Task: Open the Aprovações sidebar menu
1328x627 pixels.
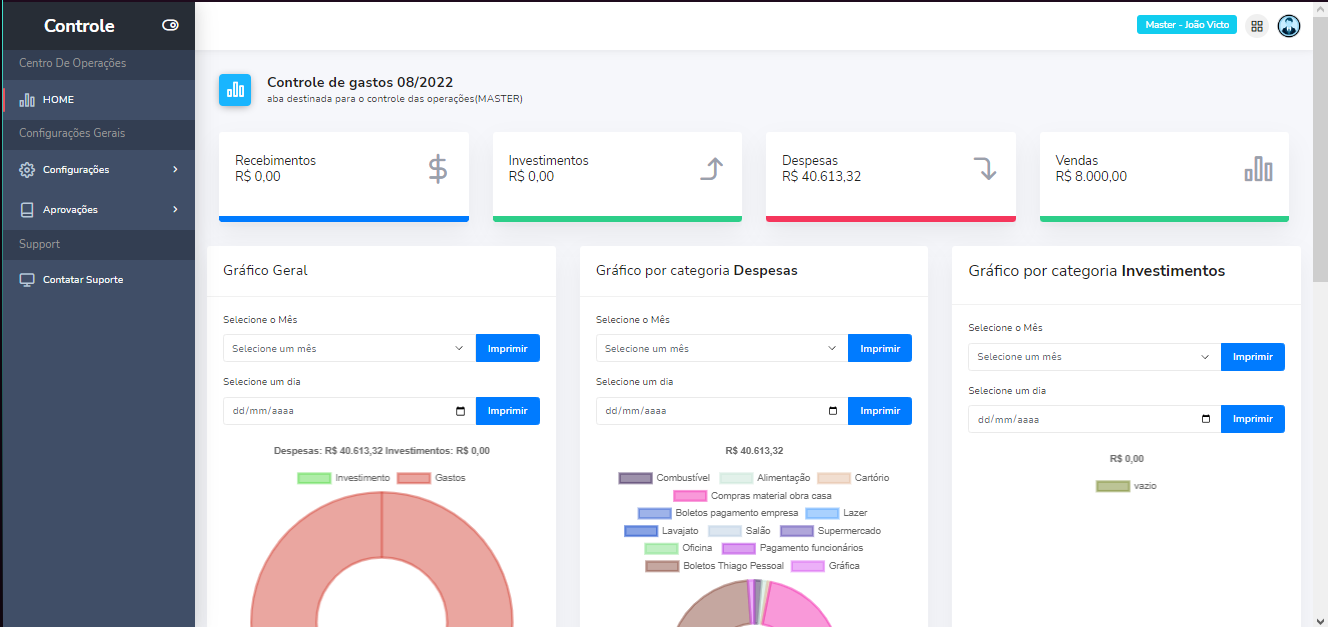Action: click(97, 210)
